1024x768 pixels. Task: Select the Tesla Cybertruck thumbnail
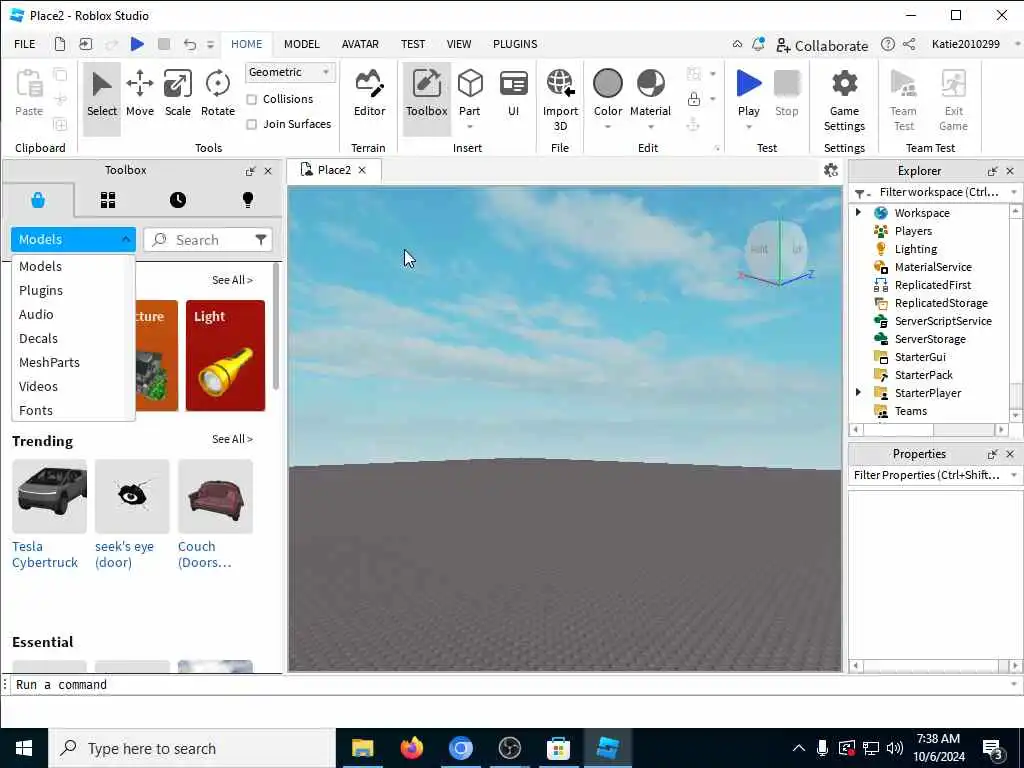[49, 496]
